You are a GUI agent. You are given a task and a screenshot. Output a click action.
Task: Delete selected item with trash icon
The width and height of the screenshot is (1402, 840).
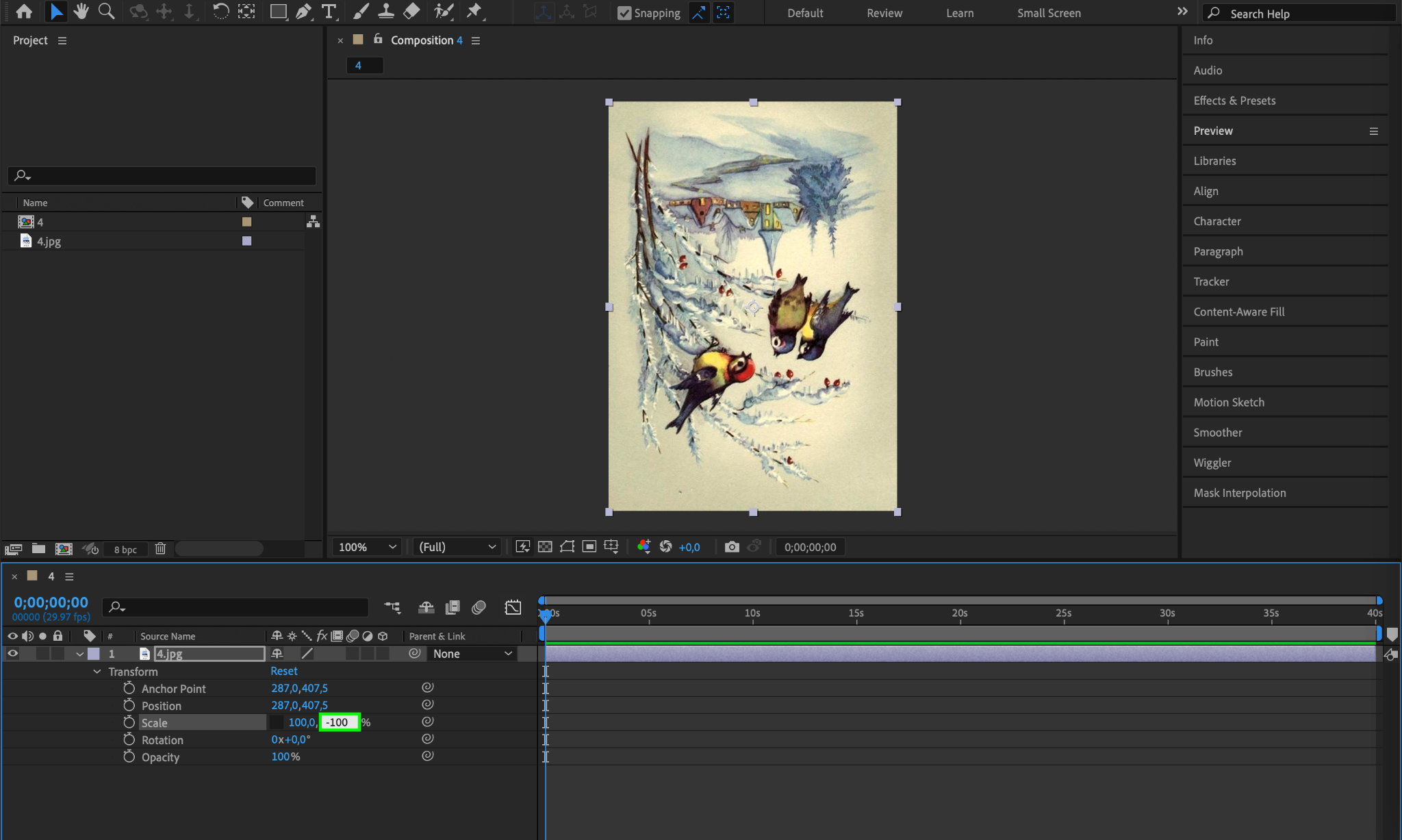pyautogui.click(x=160, y=548)
